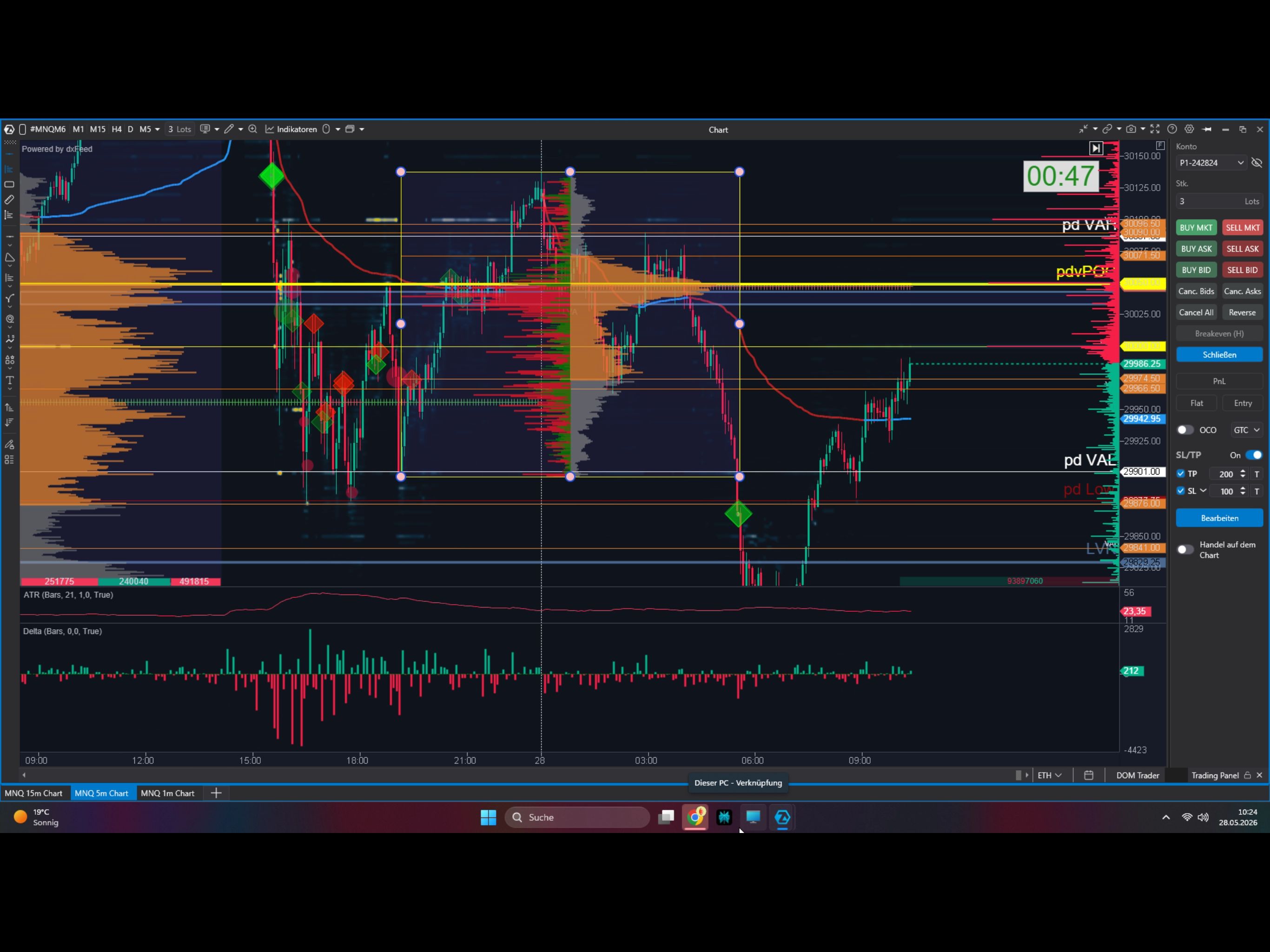Click the camera screenshot icon
The image size is (1270, 952).
(x=1131, y=129)
